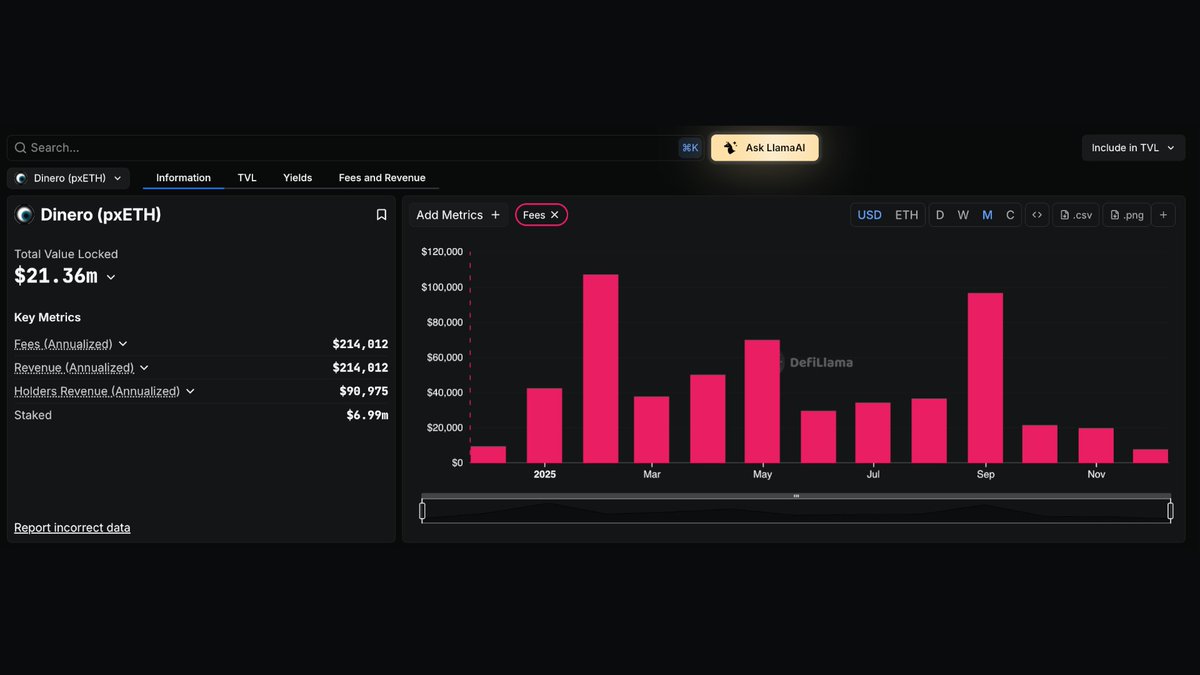The height and width of the screenshot is (675, 1200).
Task: Click the Staked label
Action: 33,415
